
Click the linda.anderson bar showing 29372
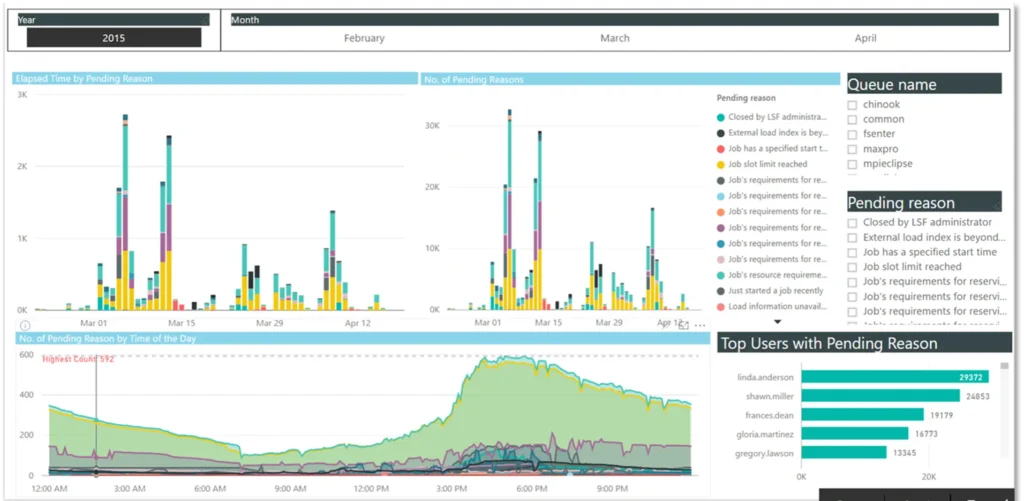point(895,377)
